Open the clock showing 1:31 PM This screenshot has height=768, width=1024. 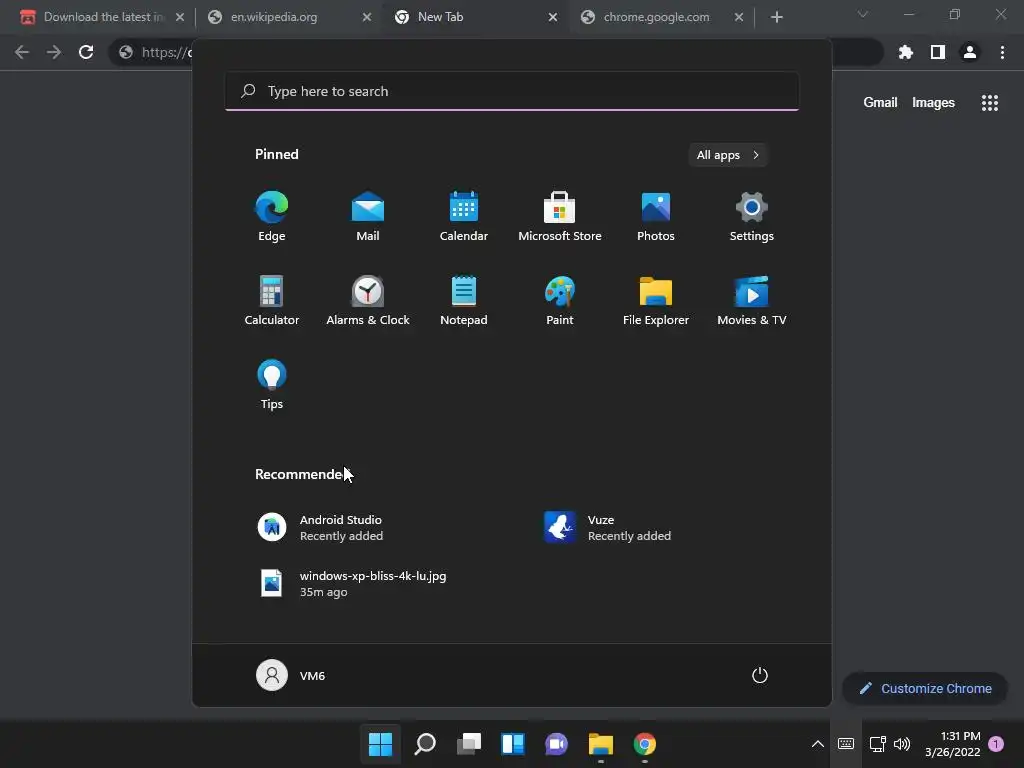(x=952, y=743)
